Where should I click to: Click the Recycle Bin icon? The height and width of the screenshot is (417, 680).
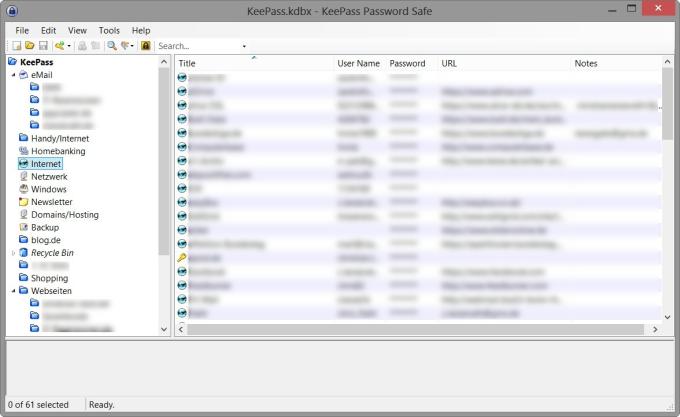click(23, 253)
